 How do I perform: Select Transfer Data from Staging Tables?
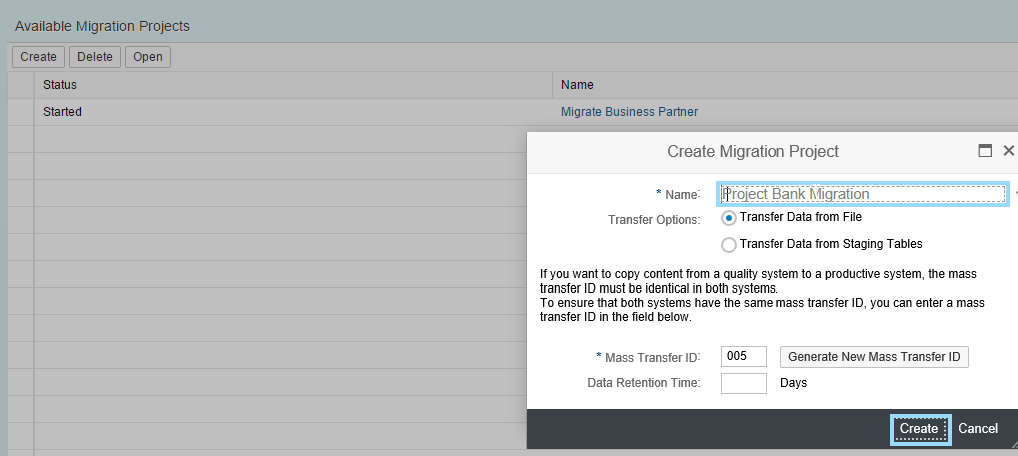pos(729,244)
